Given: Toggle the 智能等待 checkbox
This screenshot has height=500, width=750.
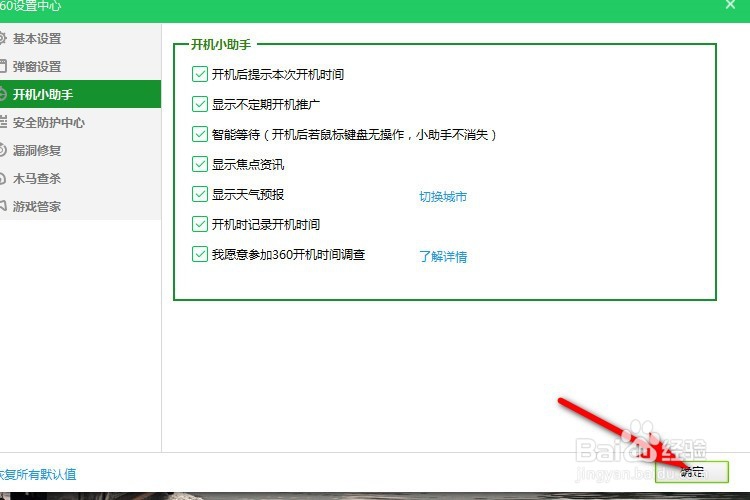Looking at the screenshot, I should [199, 134].
